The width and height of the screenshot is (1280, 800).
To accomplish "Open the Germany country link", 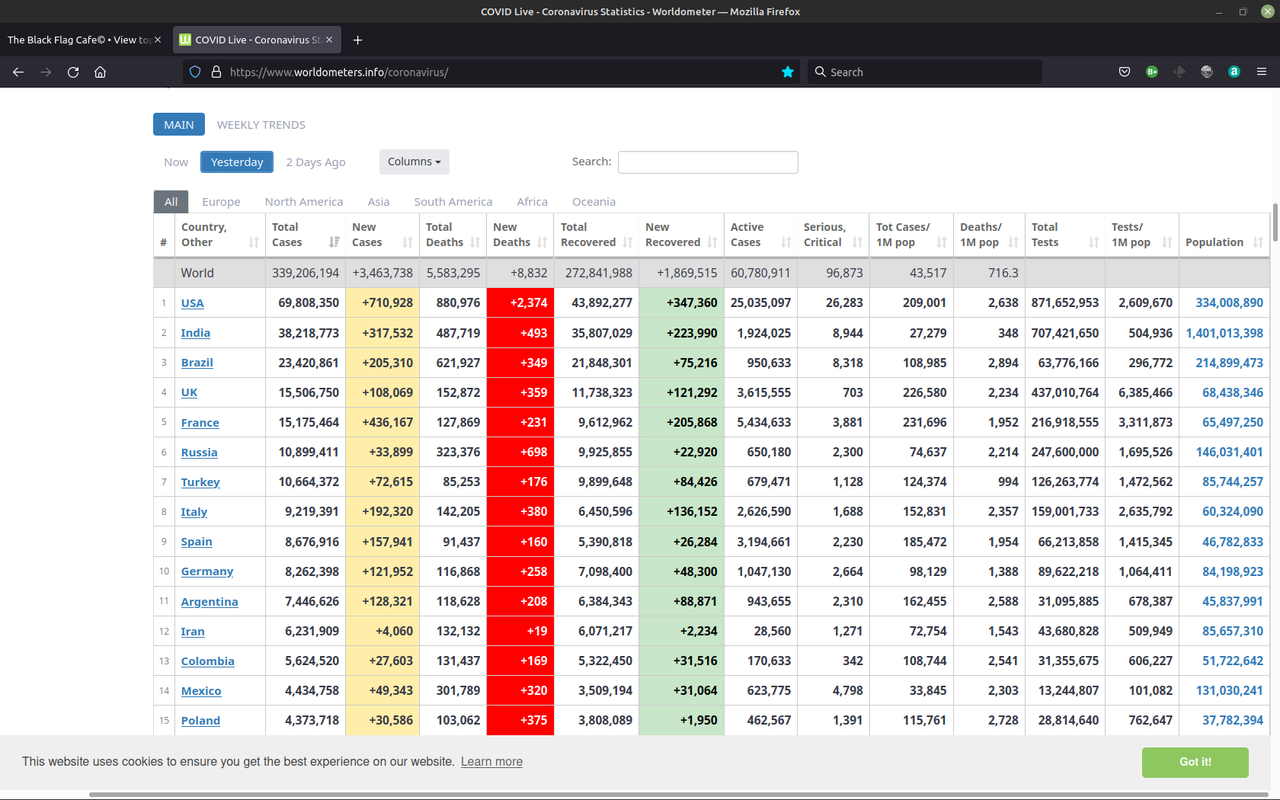I will pyautogui.click(x=207, y=571).
